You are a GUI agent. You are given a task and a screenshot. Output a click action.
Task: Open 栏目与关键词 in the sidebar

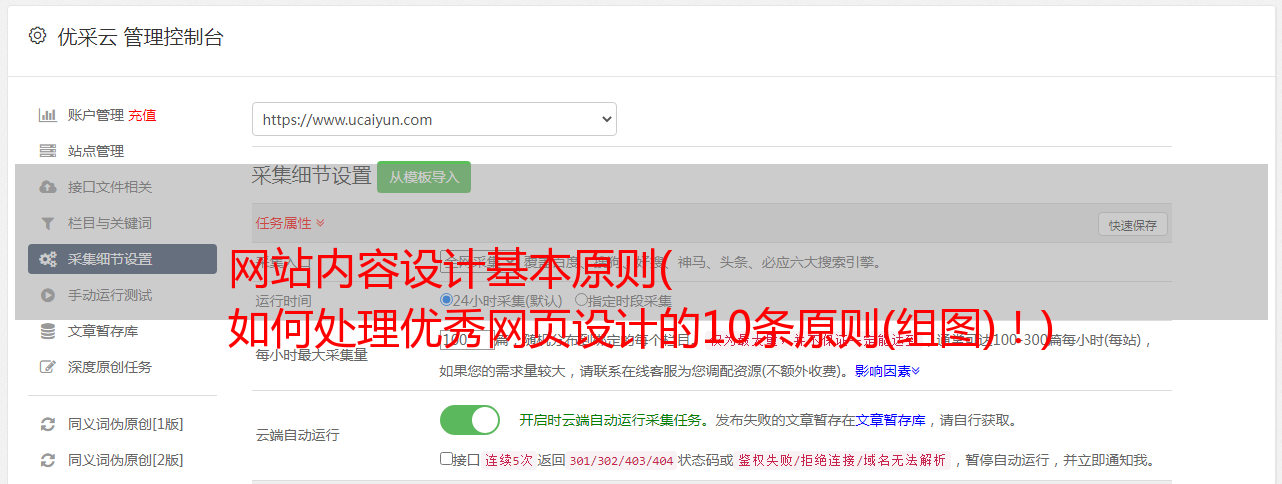click(x=110, y=223)
